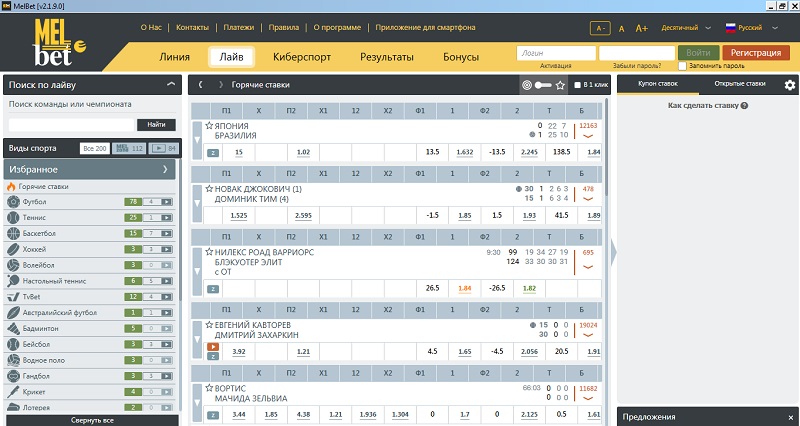Open the bet coupon settings gear
Viewport: 800px width, 426px height.
[790, 85]
